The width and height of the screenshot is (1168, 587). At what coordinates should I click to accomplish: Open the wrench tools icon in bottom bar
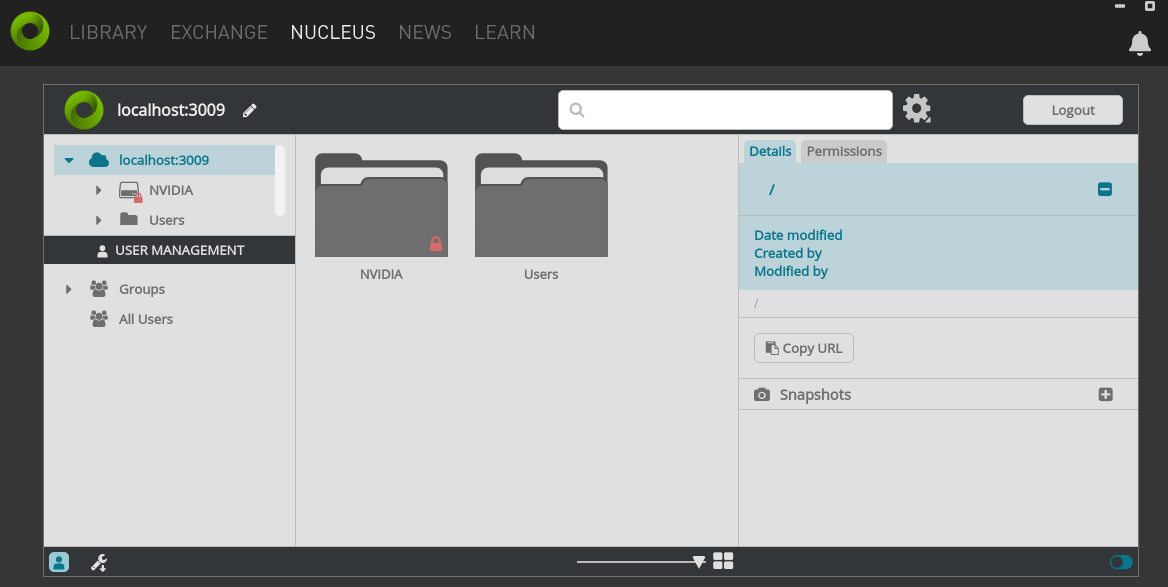click(x=98, y=562)
